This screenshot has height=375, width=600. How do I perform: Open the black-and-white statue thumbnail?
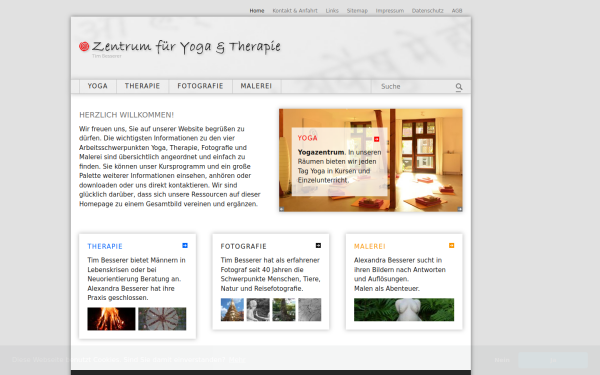point(258,310)
